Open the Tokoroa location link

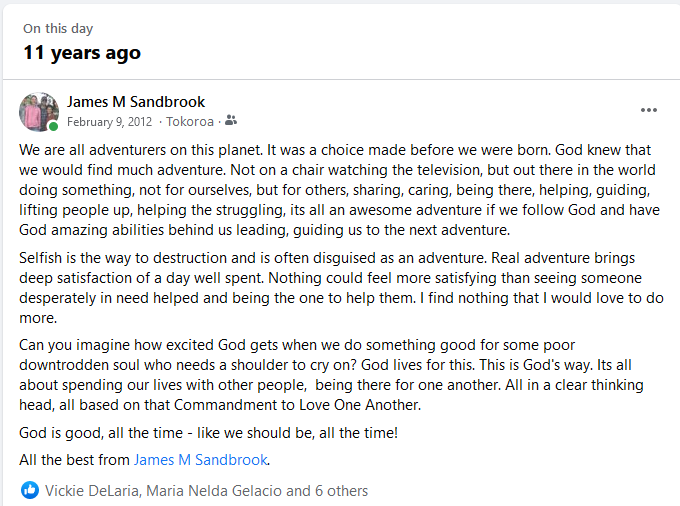[190, 122]
